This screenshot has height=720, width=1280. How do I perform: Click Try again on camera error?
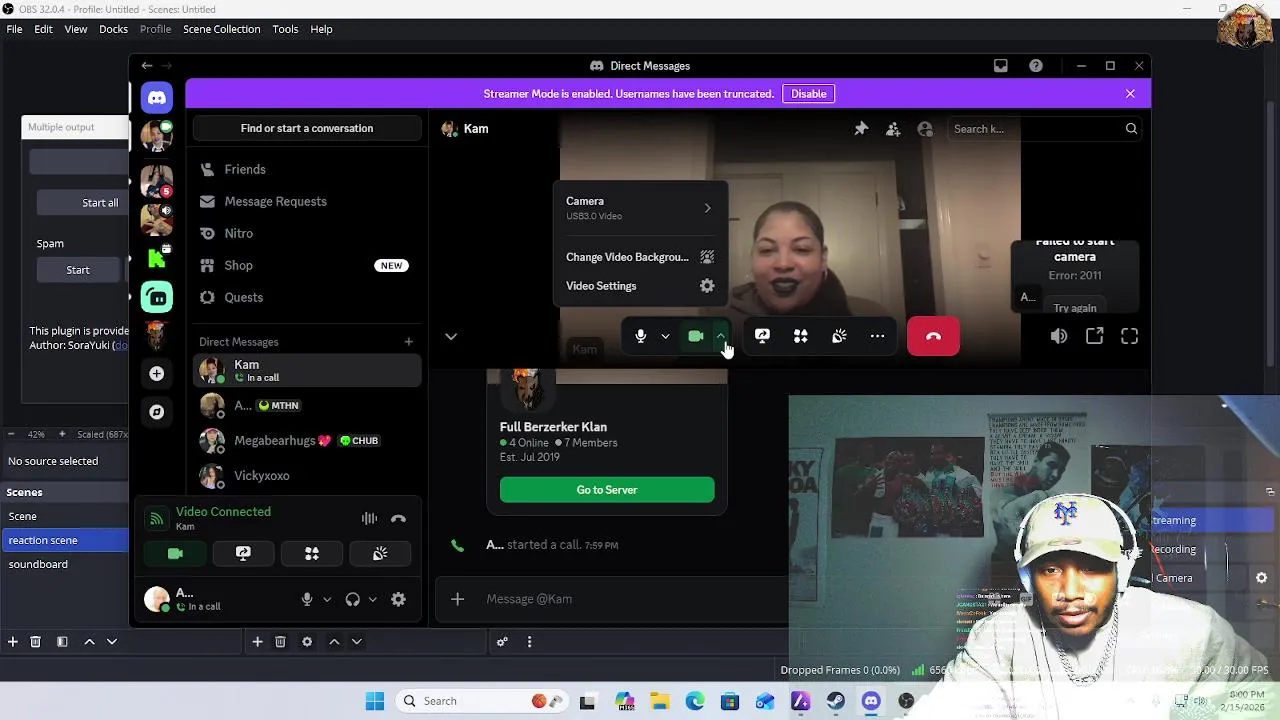[1075, 308]
